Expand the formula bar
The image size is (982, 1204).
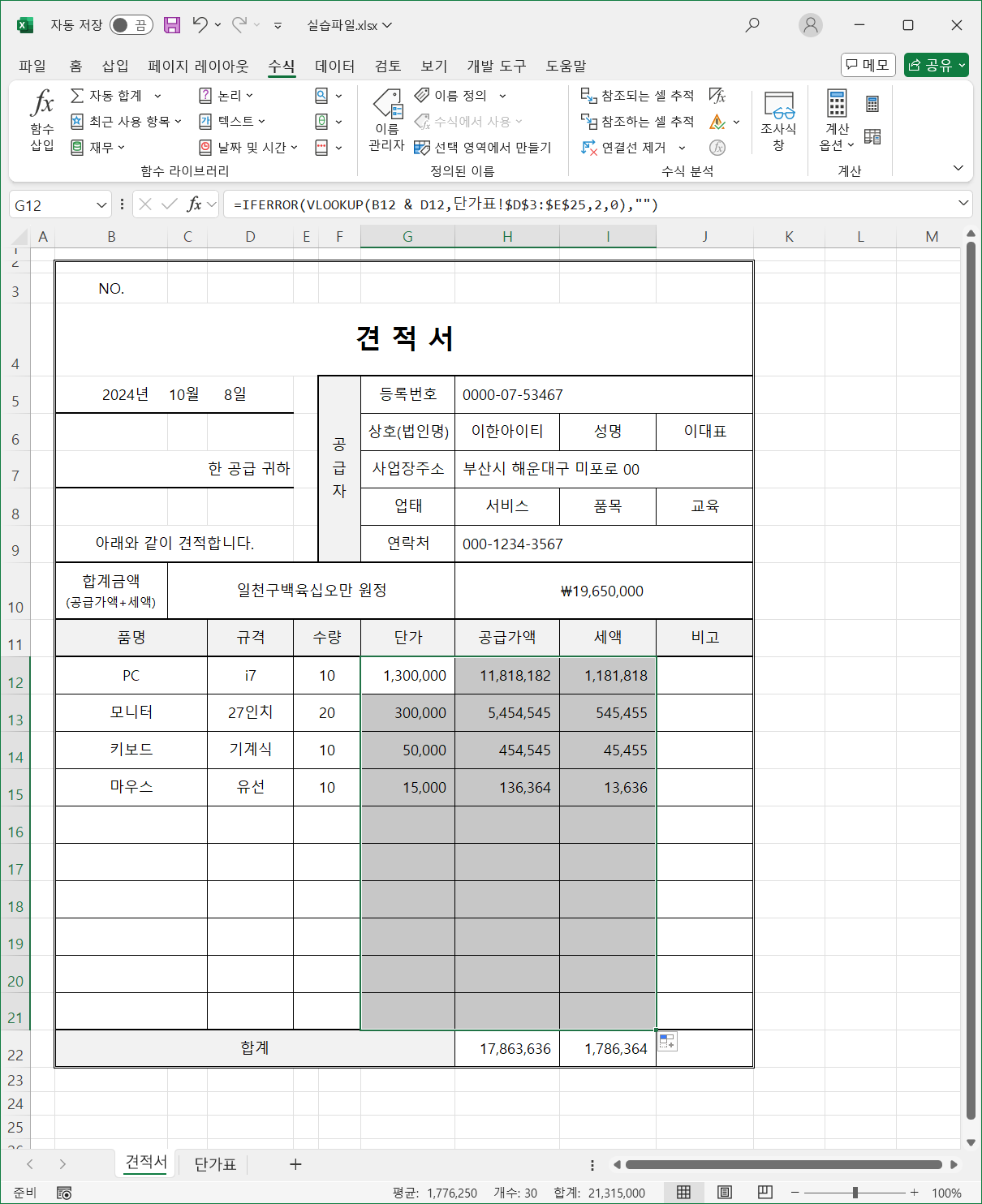963,203
